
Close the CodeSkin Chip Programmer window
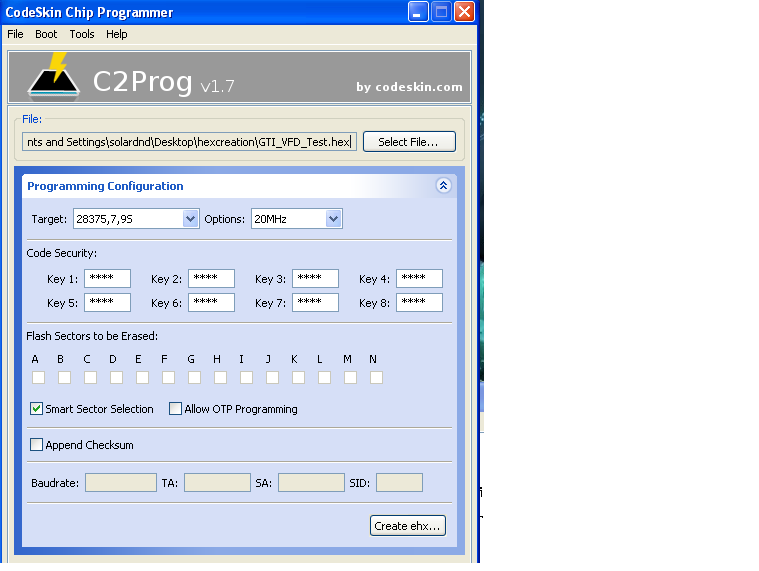(465, 12)
